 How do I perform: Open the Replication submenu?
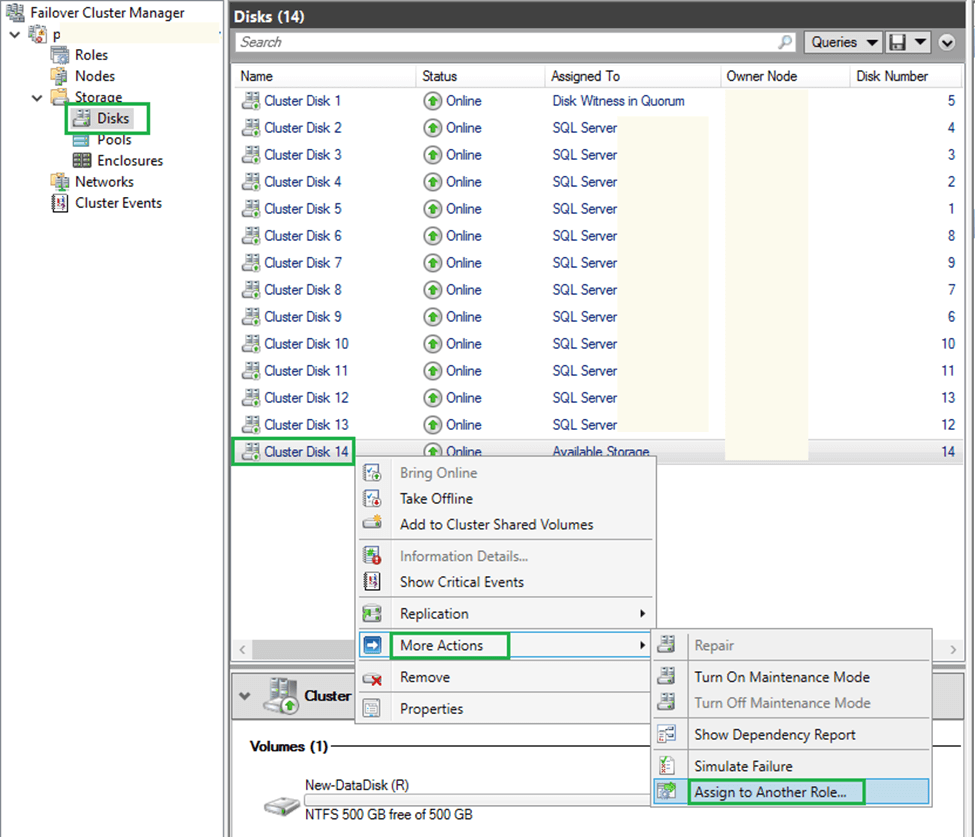[x=506, y=614]
